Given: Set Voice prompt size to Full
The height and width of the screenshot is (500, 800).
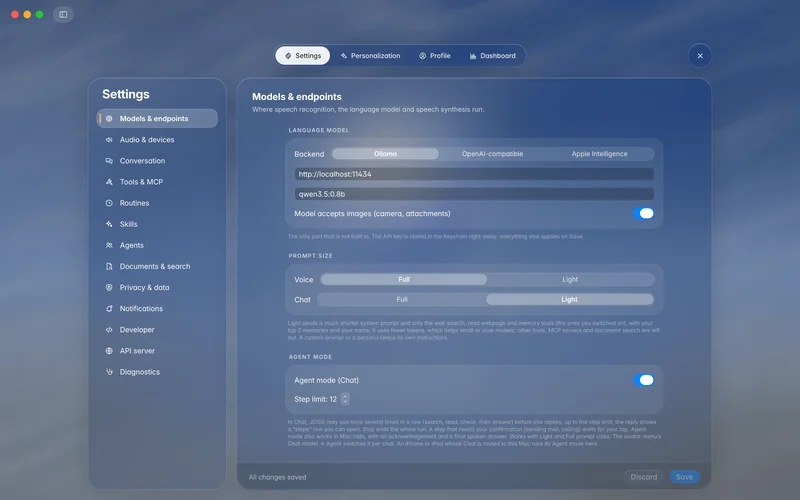Looking at the screenshot, I should (x=404, y=280).
